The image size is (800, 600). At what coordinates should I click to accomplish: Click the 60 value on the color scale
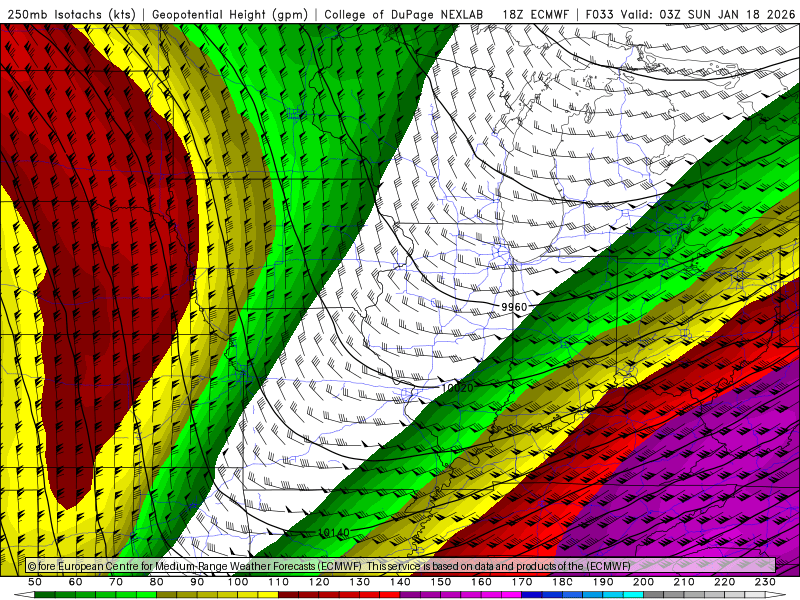(76, 582)
